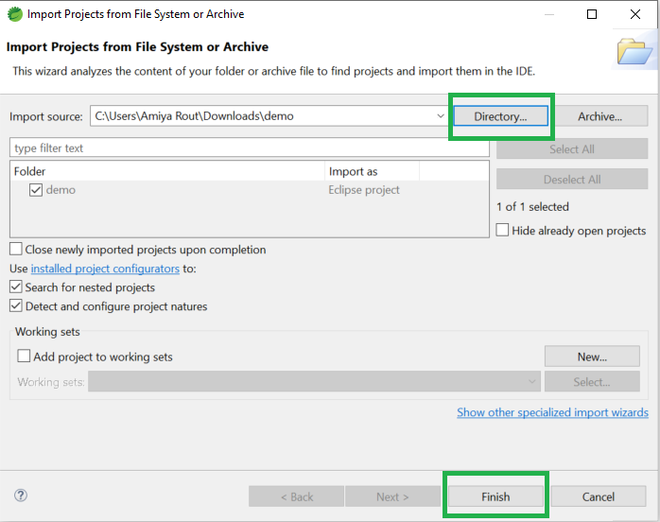Toggle Detect and configure project natures
The width and height of the screenshot is (660, 522).
coord(16,306)
